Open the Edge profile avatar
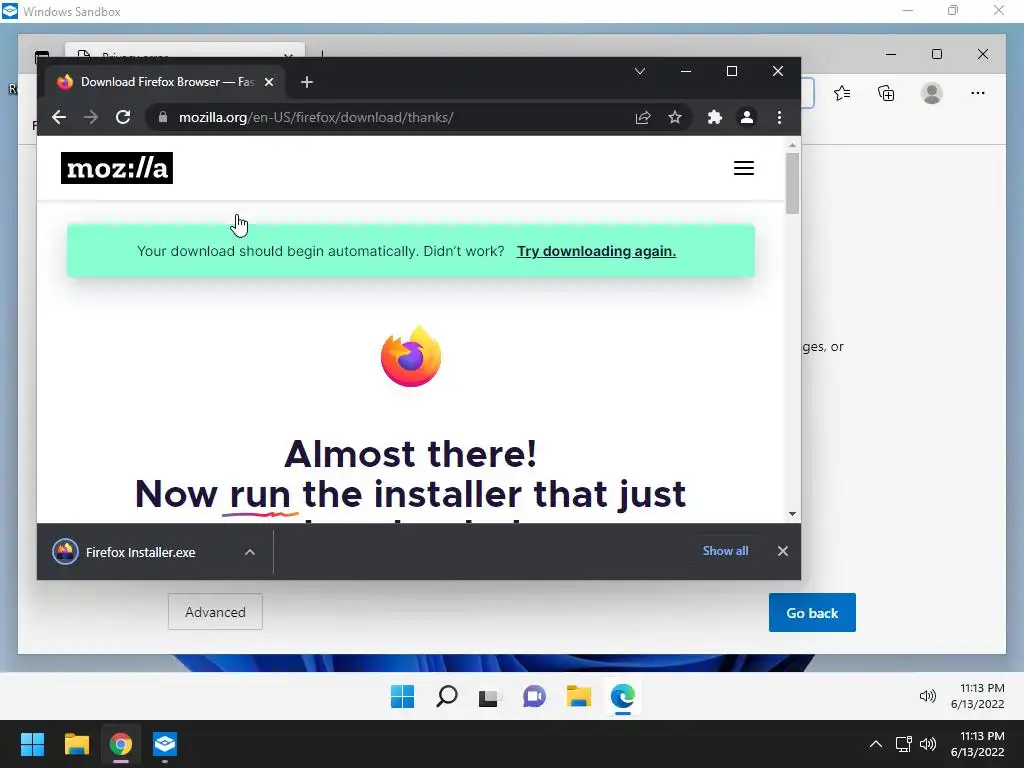The height and width of the screenshot is (768, 1024). point(931,93)
